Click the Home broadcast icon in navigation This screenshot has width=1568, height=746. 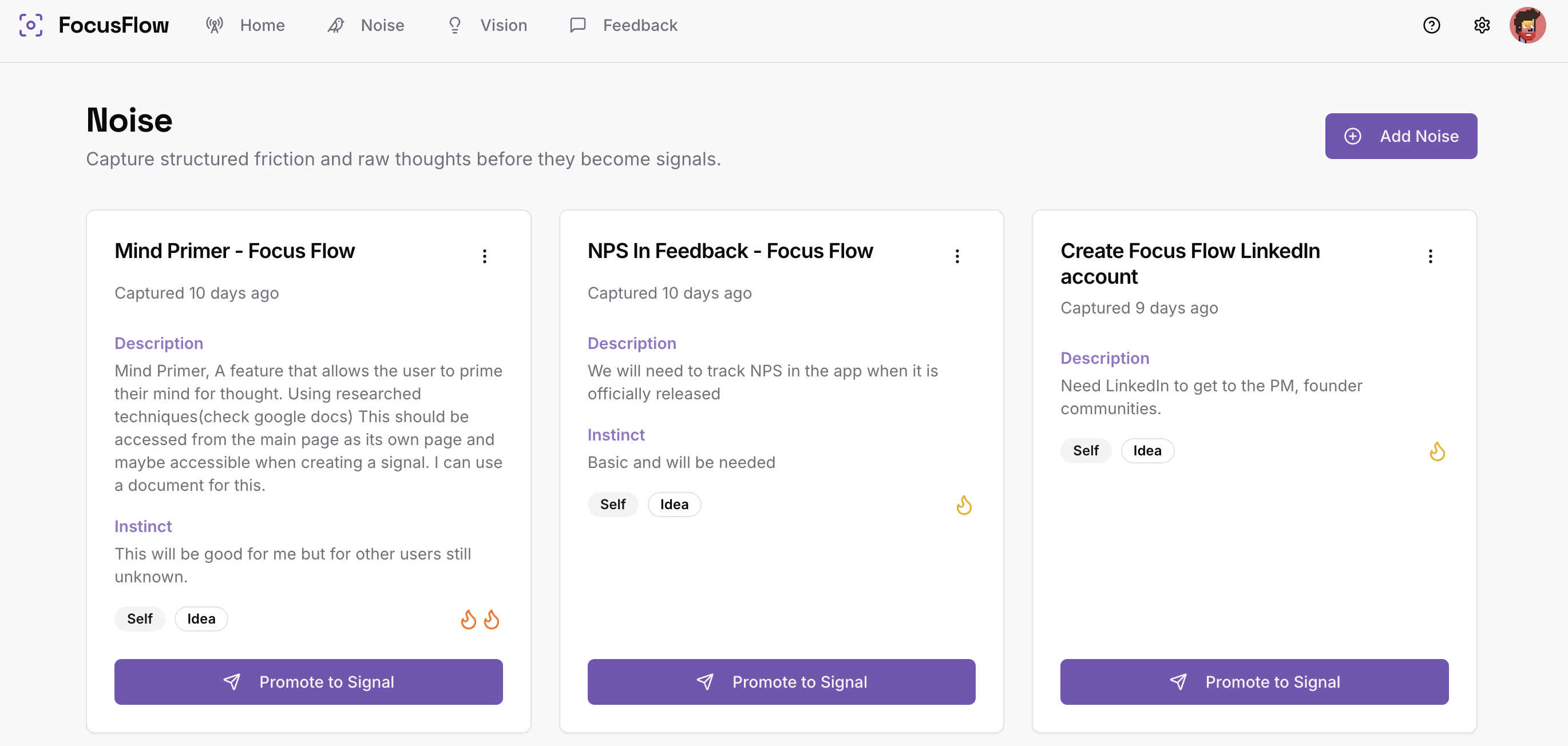[x=214, y=26]
